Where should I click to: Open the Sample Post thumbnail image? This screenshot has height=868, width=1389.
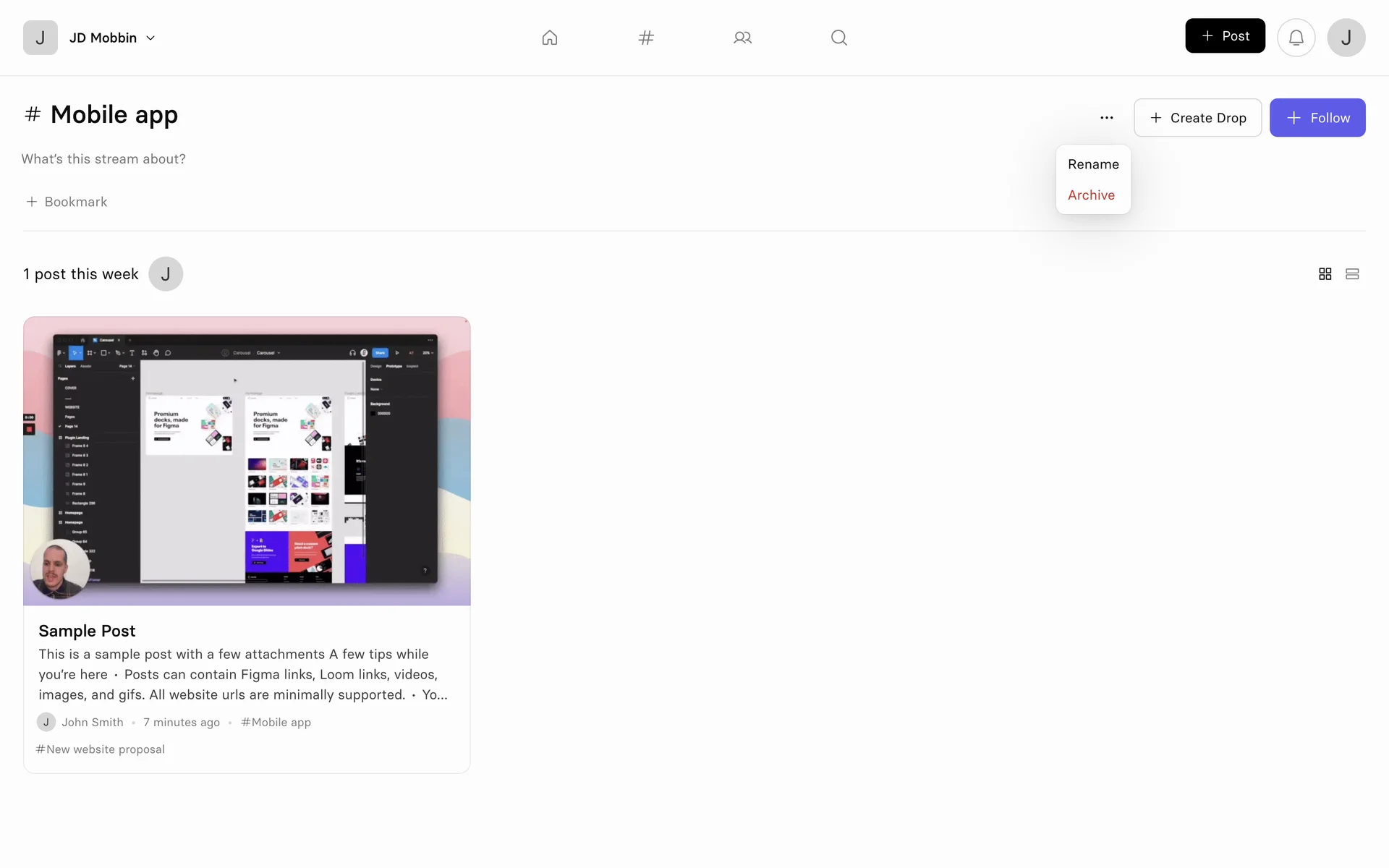click(x=247, y=461)
